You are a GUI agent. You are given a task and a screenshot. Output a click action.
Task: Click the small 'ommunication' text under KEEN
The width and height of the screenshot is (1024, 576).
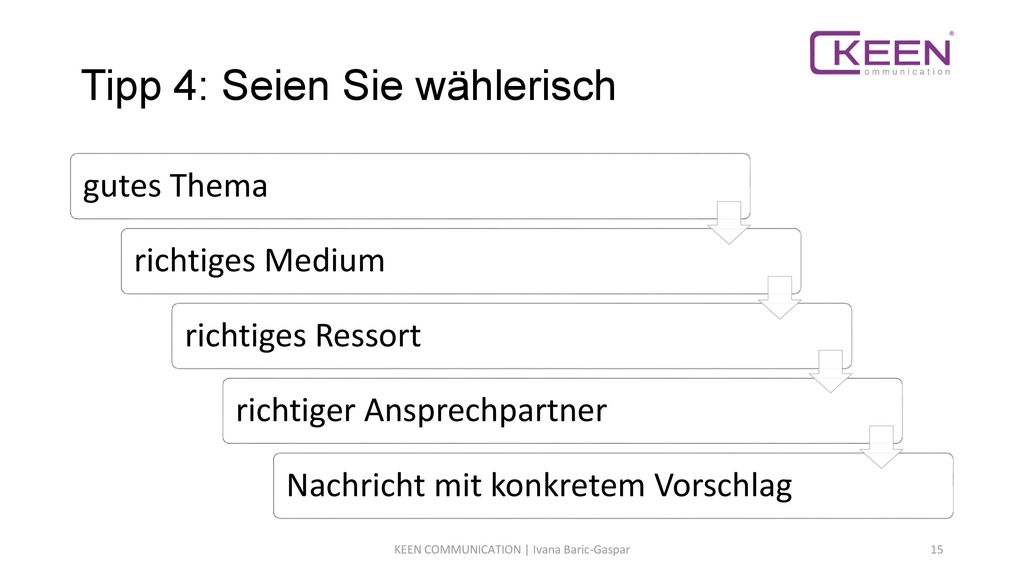(907, 72)
